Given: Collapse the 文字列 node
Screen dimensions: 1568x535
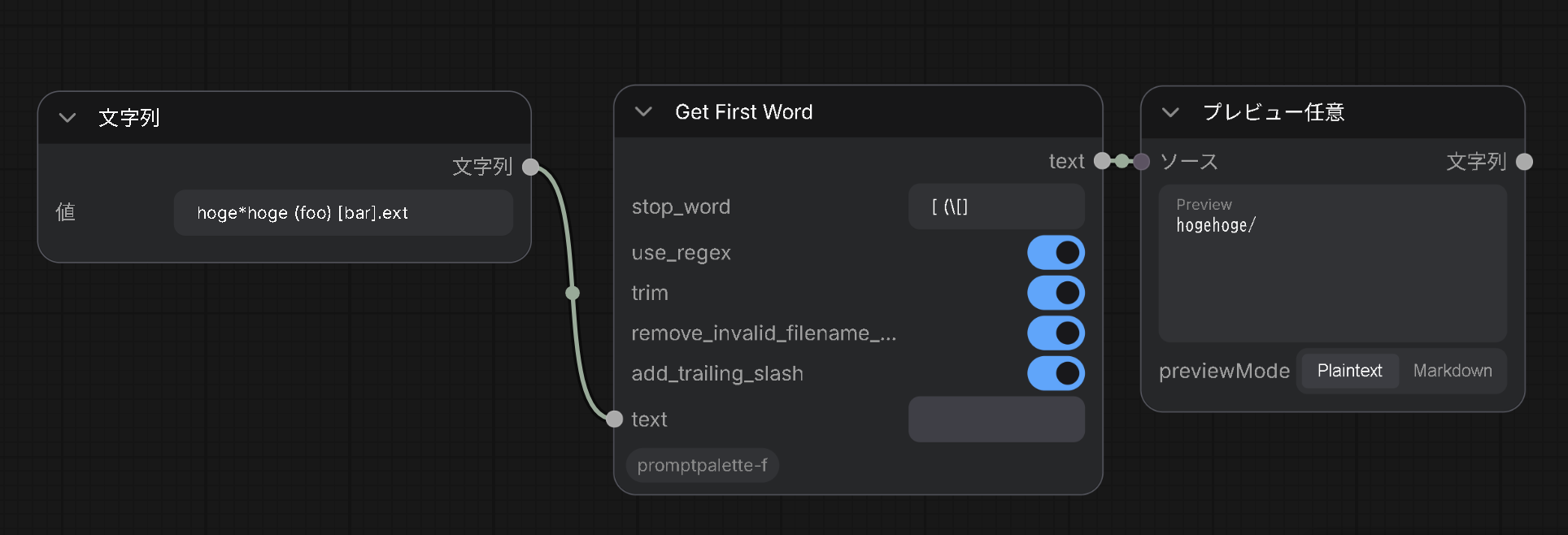Looking at the screenshot, I should pos(68,118).
